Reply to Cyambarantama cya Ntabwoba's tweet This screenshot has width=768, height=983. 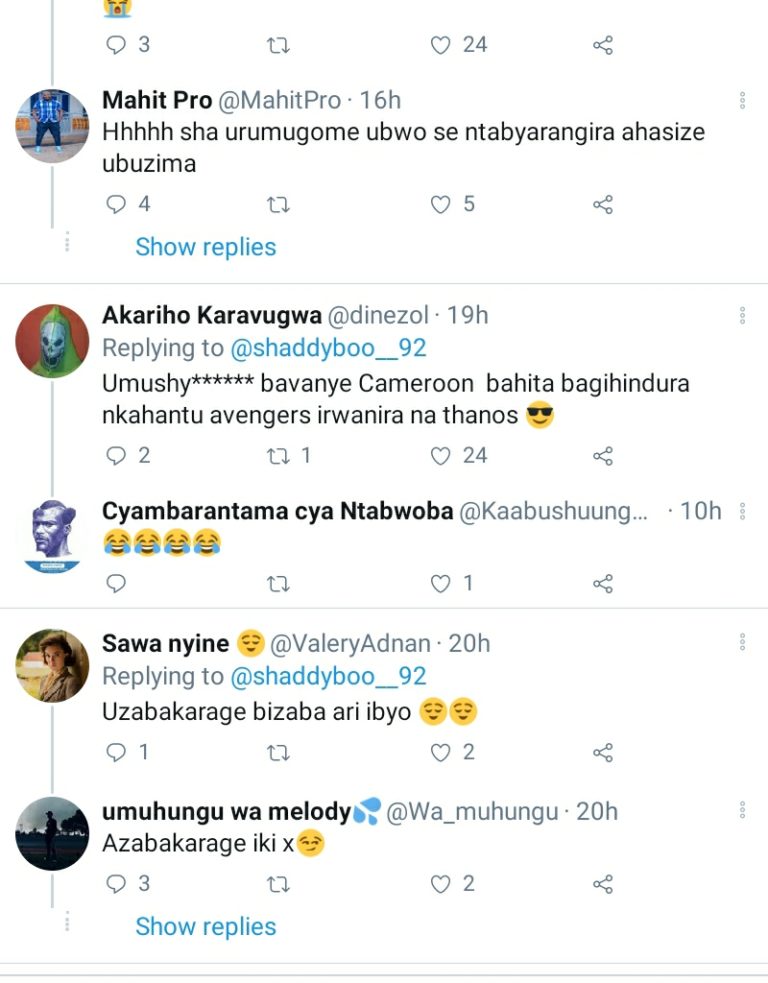click(117, 584)
